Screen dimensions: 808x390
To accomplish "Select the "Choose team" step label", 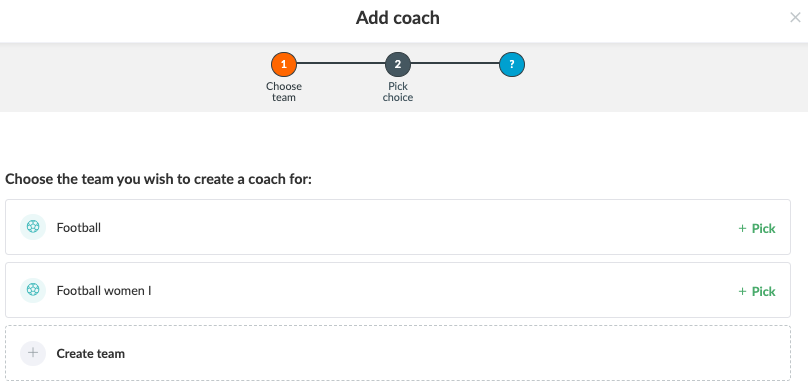I will point(284,92).
